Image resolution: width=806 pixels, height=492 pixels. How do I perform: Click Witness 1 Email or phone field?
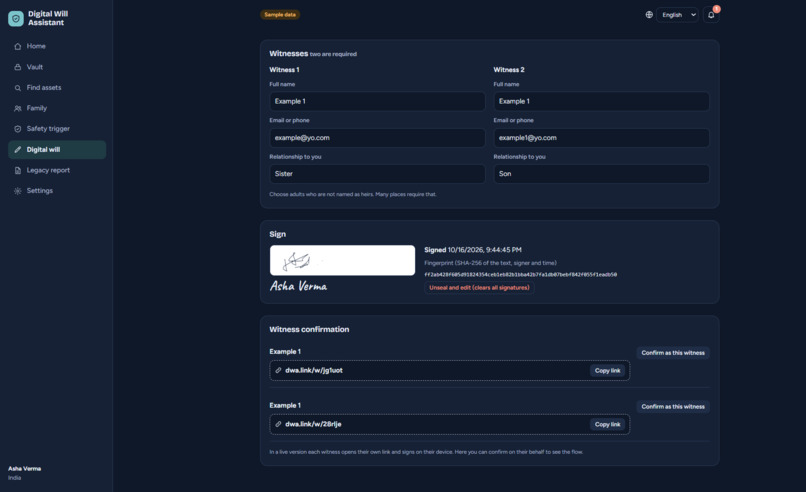(x=377, y=138)
